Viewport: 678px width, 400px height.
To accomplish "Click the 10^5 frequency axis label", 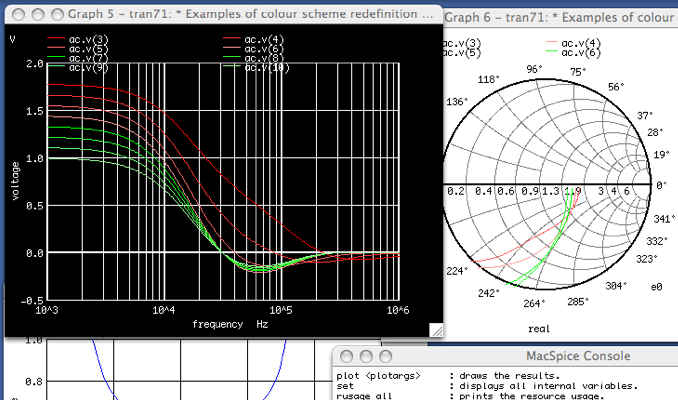I will (281, 310).
